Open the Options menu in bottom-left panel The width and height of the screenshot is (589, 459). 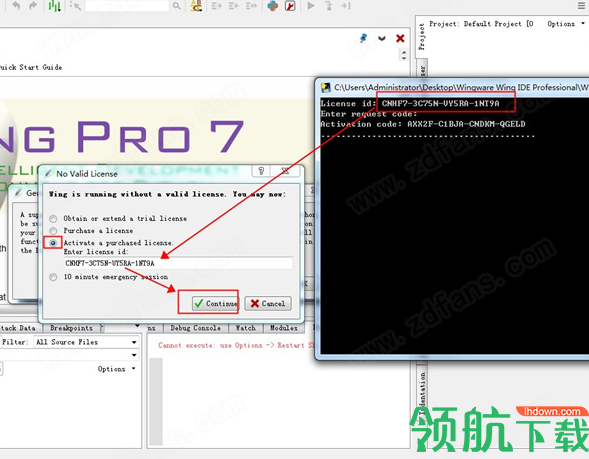pyautogui.click(x=116, y=369)
